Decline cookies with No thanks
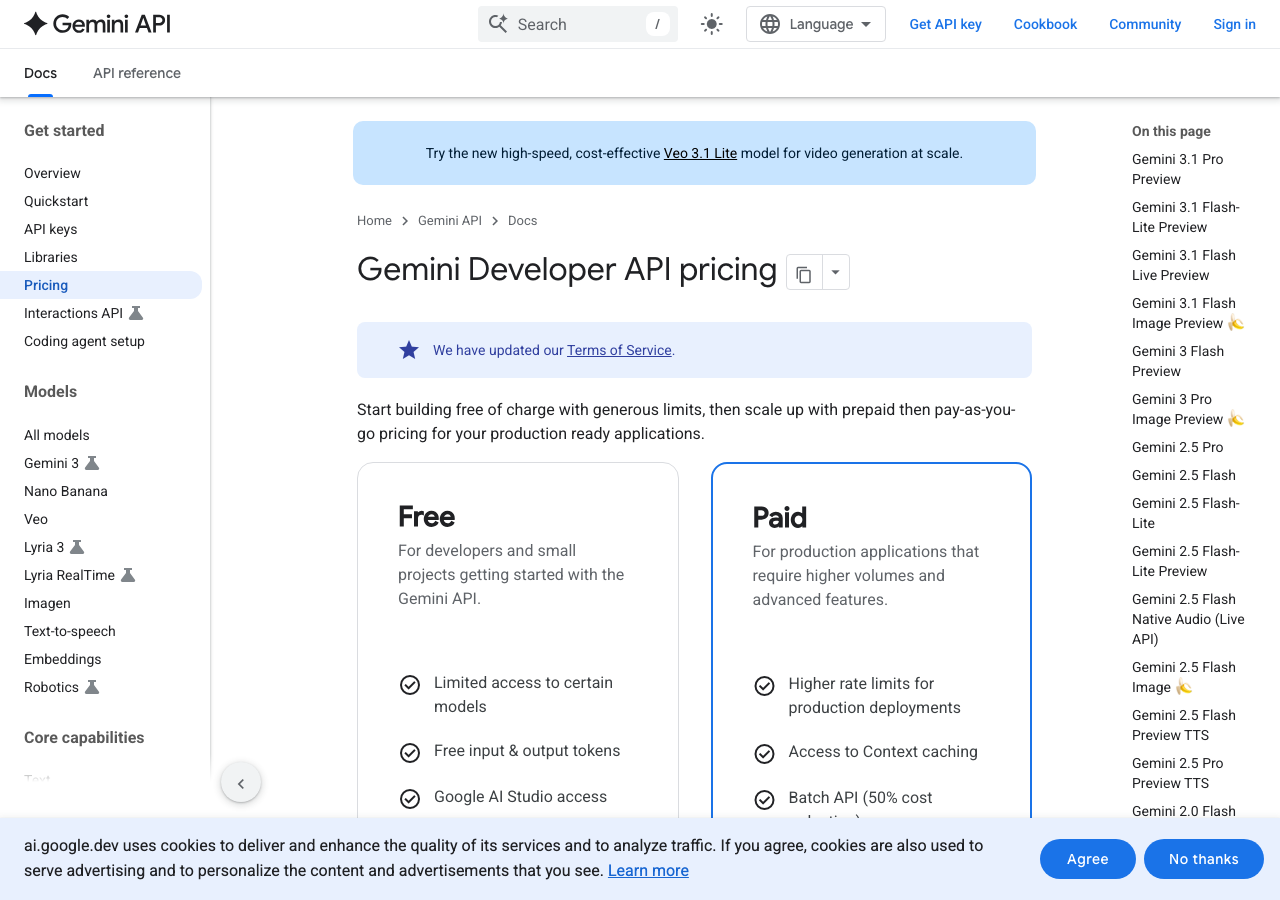Image resolution: width=1280 pixels, height=900 pixels. pyautogui.click(x=1203, y=859)
